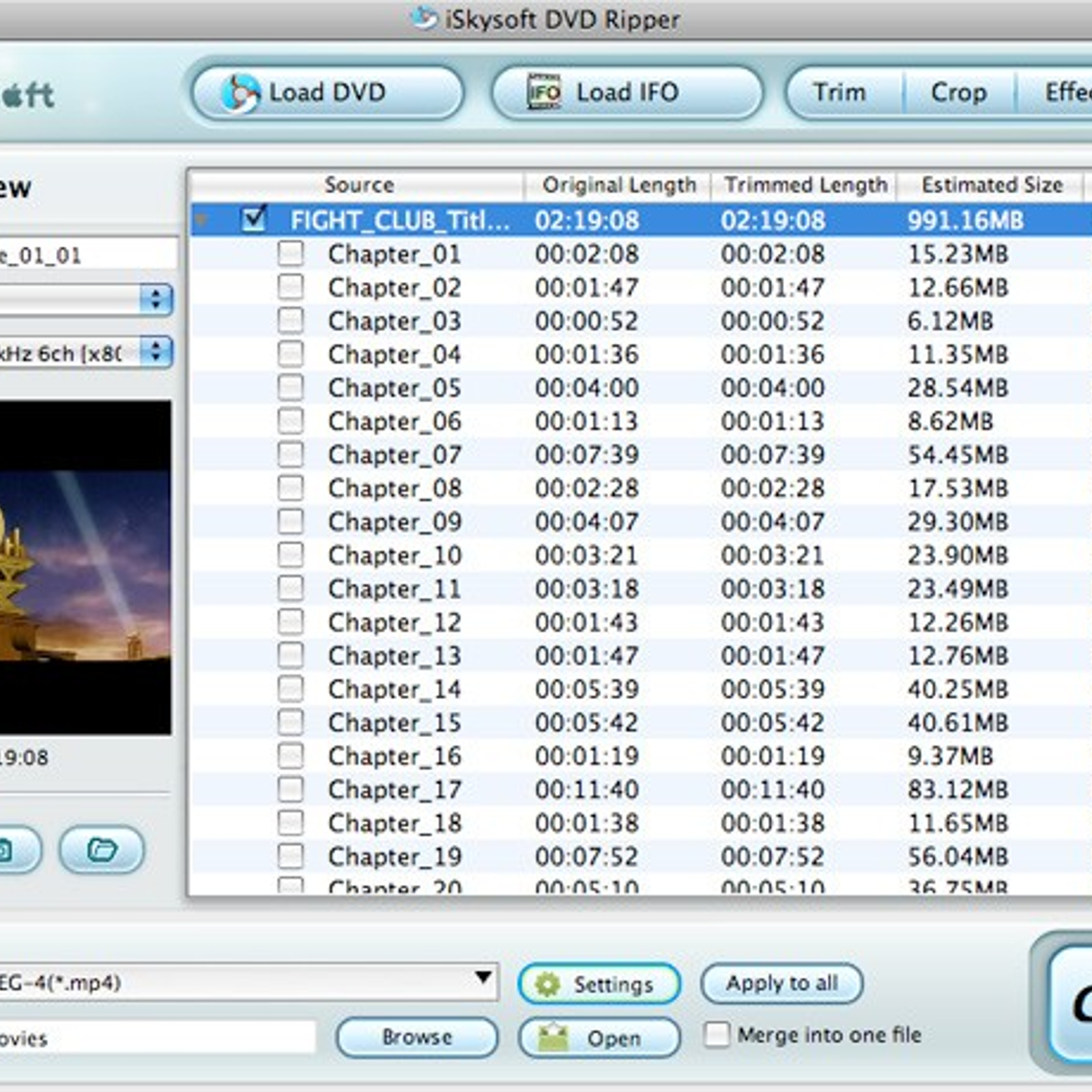Open the output folder icon button
Viewport: 1092px width, 1092px height.
102,850
